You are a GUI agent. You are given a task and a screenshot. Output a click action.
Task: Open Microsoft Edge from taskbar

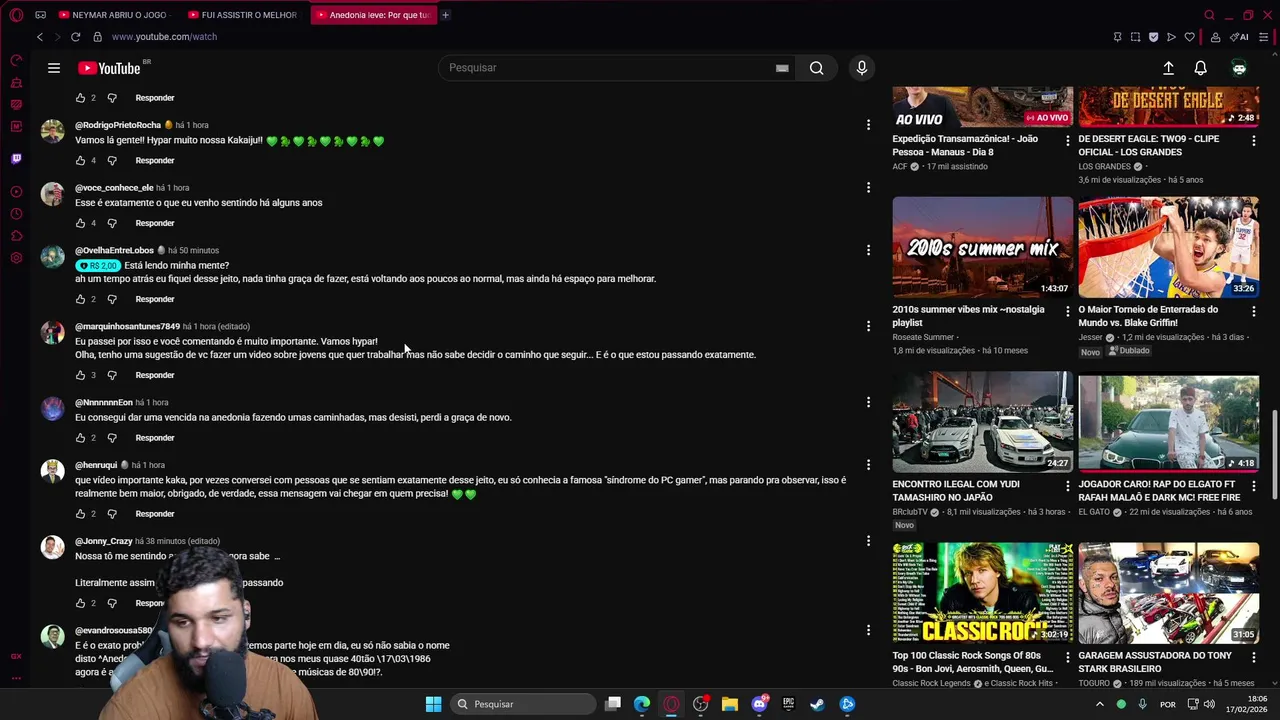(x=642, y=704)
